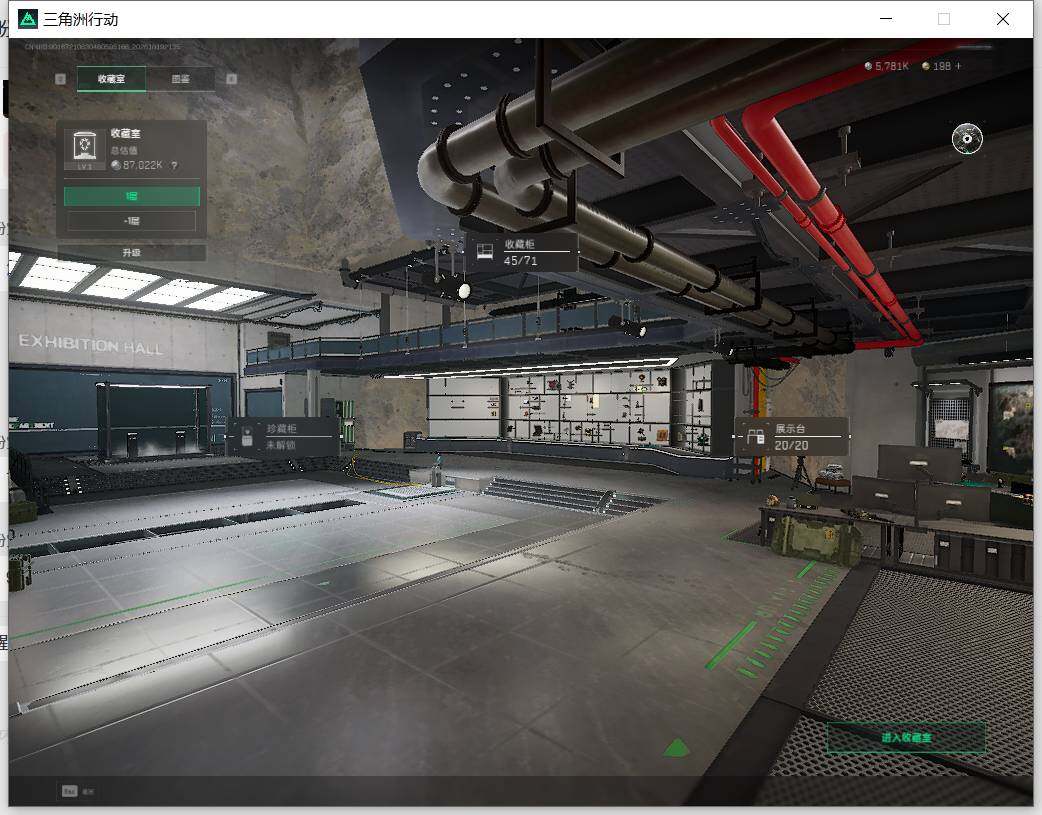Click the 升级 upgrade button
1042x815 pixels.
132,253
